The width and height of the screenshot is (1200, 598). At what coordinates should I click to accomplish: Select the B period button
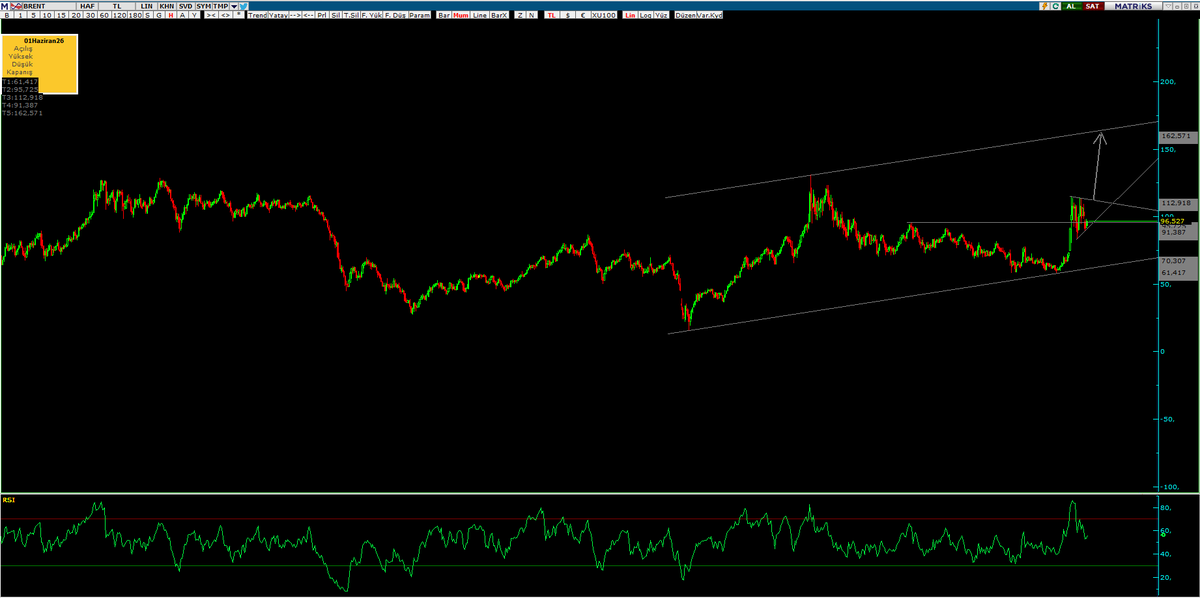coord(7,15)
